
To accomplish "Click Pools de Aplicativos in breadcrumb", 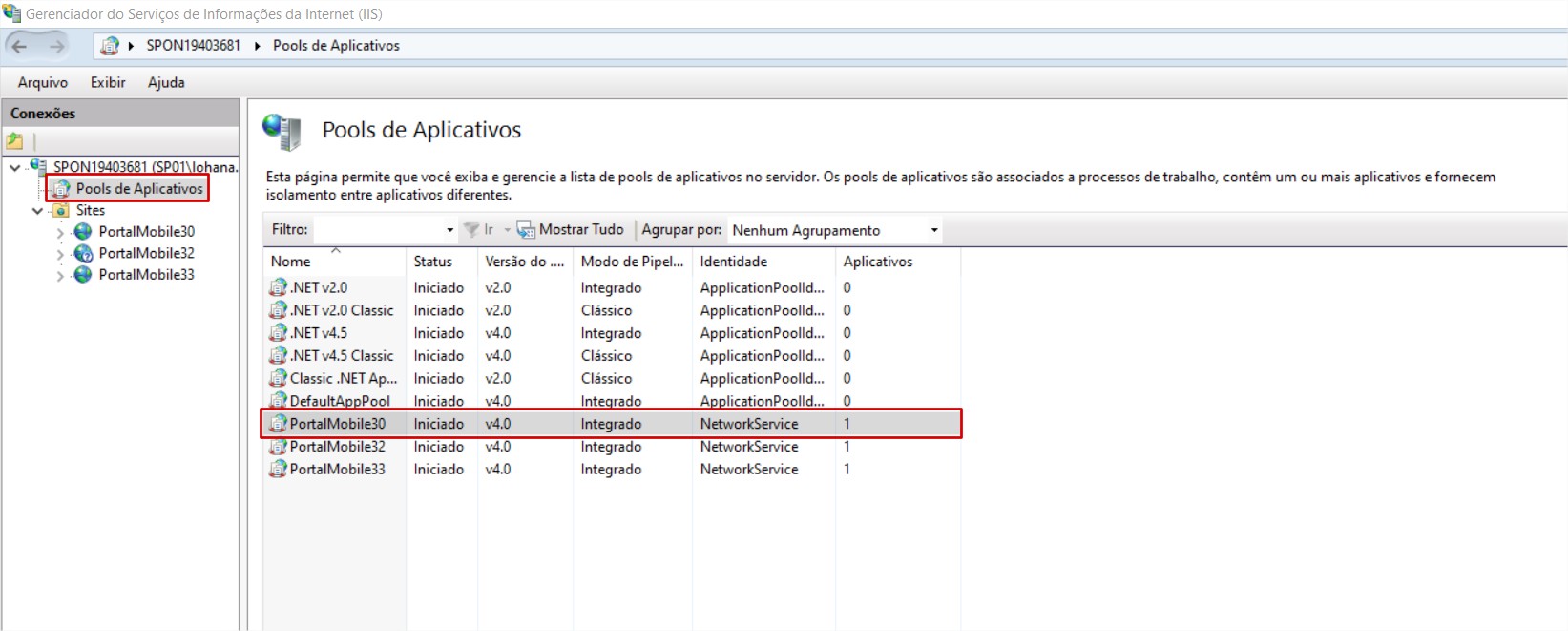I will coord(336,46).
